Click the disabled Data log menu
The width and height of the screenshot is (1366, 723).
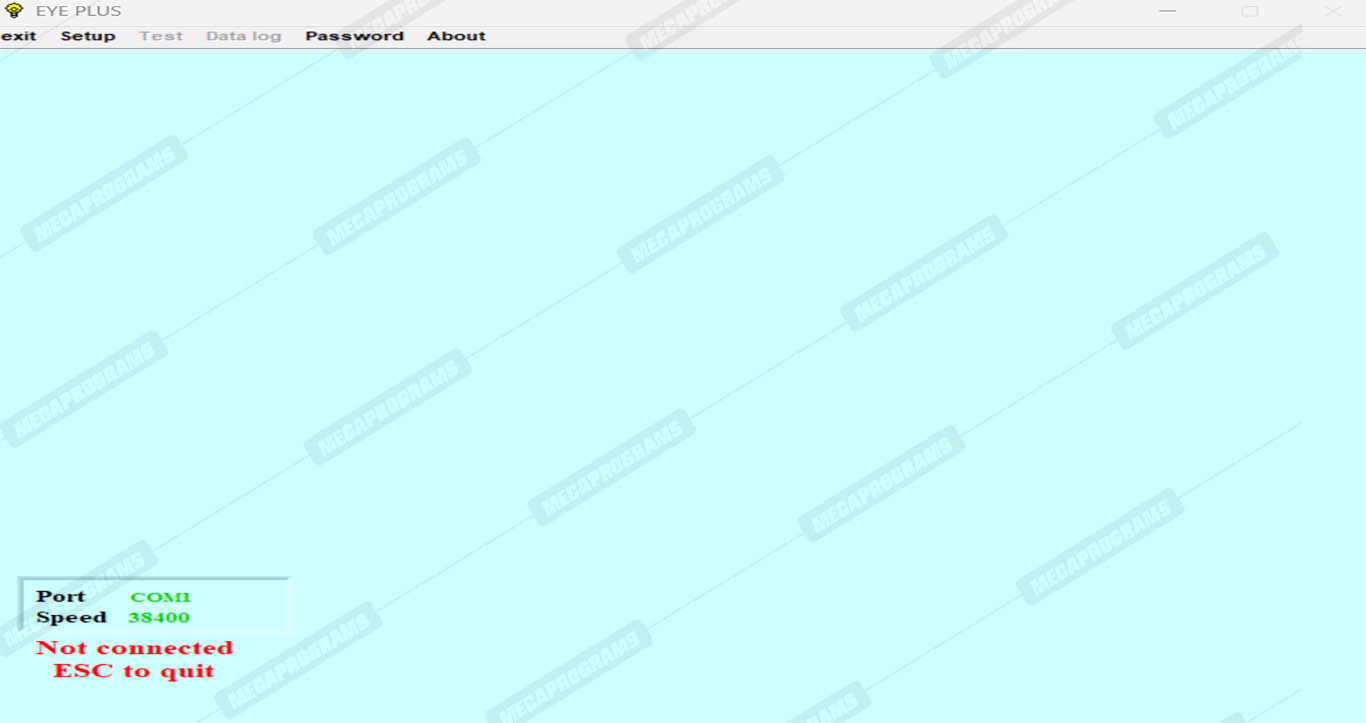[x=244, y=36]
